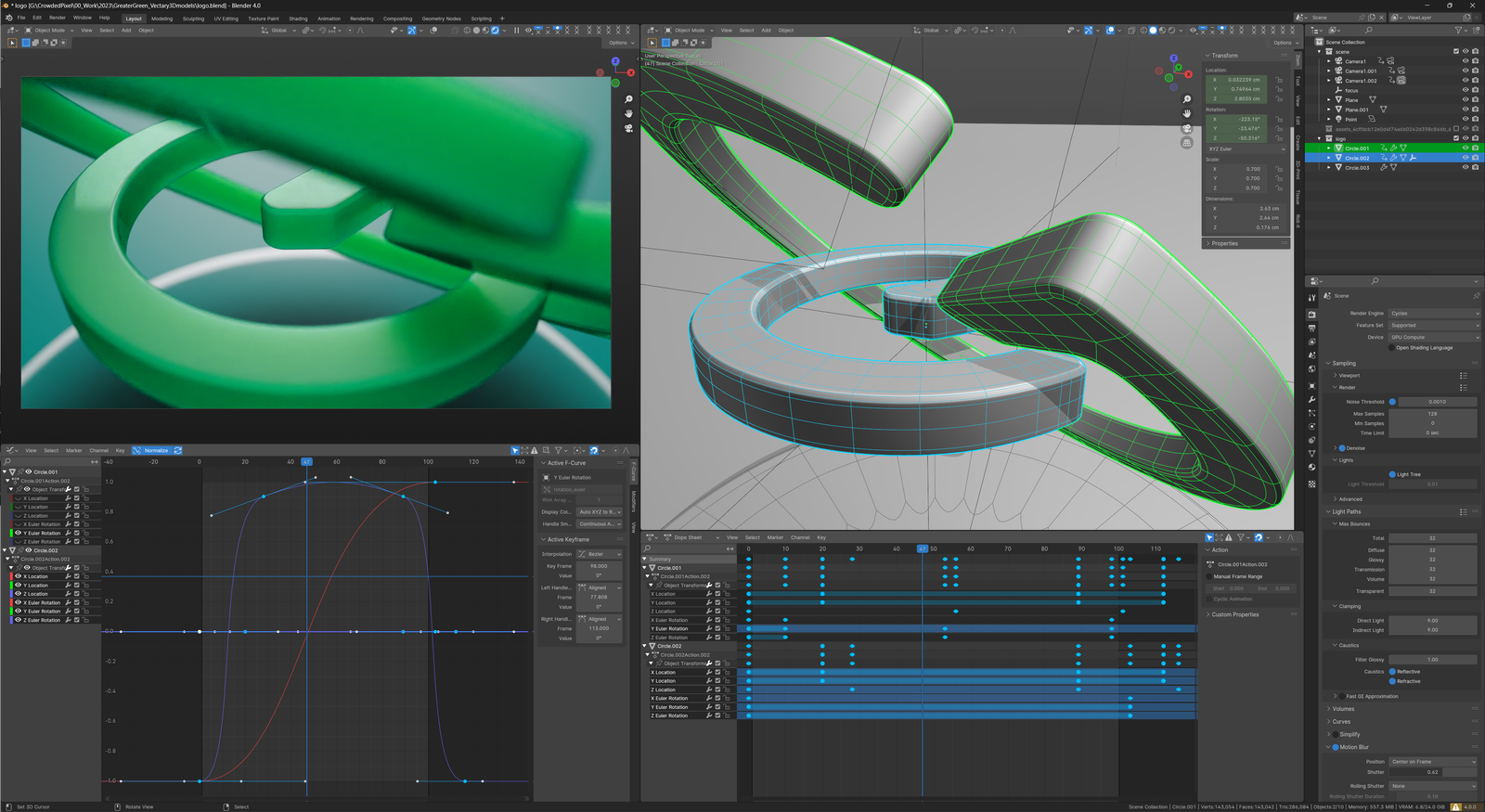The width and height of the screenshot is (1485, 812).
Task: Toggle Light Tree checkbox
Action: tap(1392, 474)
